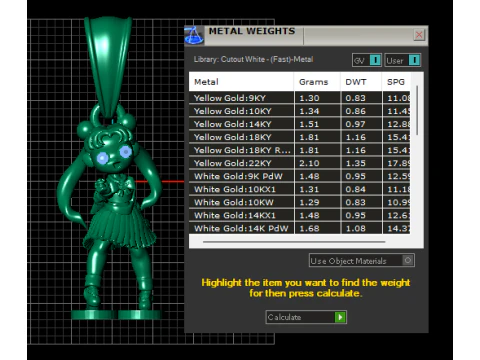Click the SPG column header
This screenshot has width=480, height=360.
(396, 82)
